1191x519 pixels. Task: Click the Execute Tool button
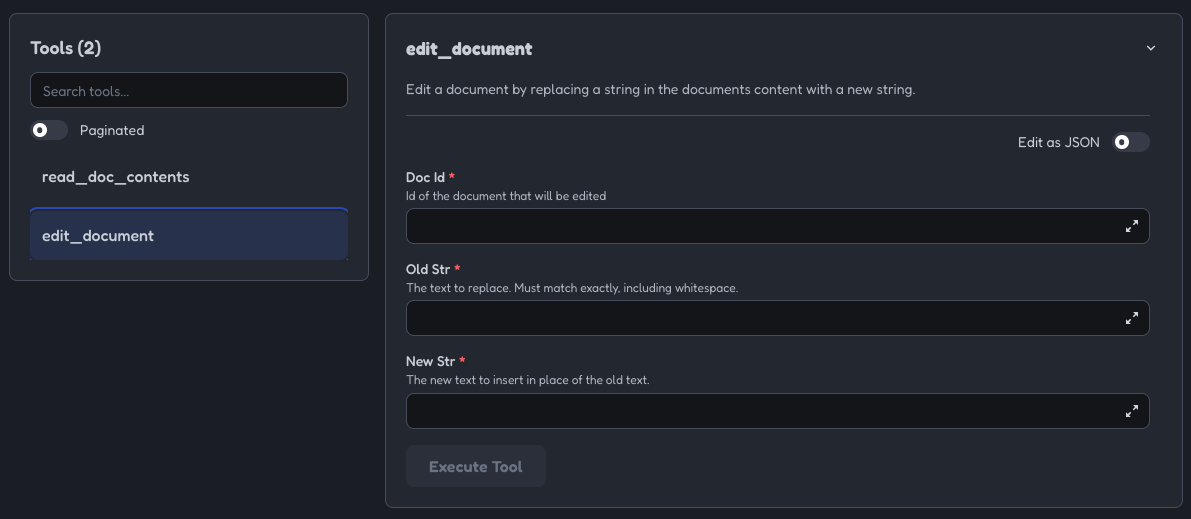pyautogui.click(x=475, y=466)
